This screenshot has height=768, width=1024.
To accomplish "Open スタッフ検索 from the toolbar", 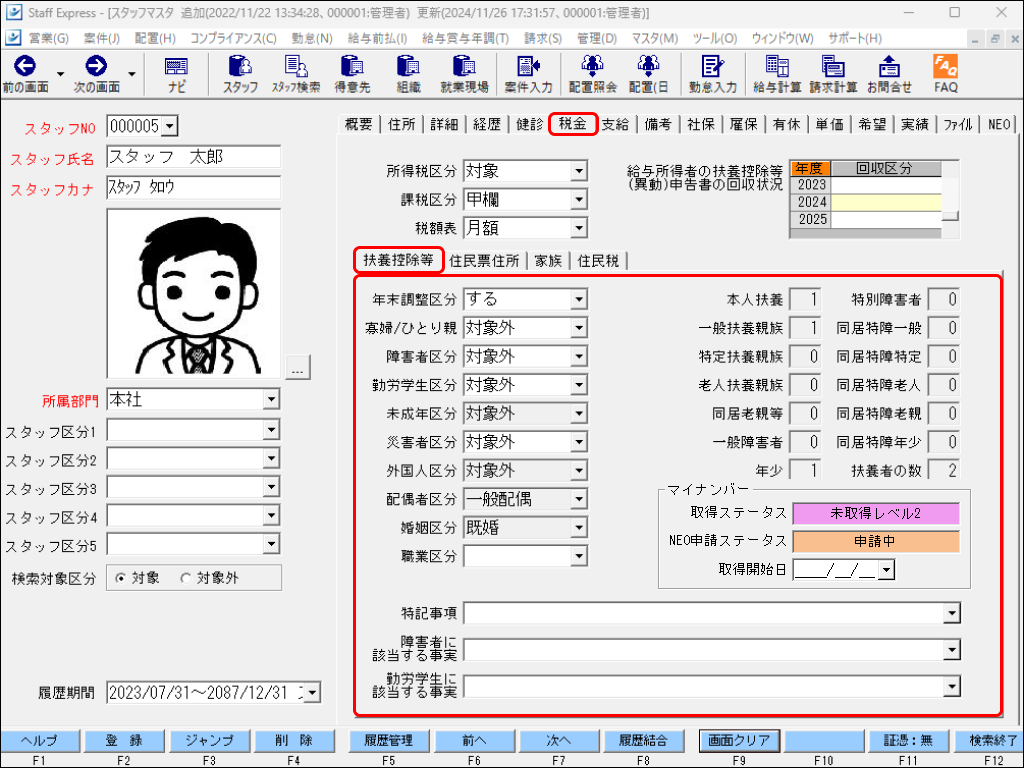I will 296,73.
